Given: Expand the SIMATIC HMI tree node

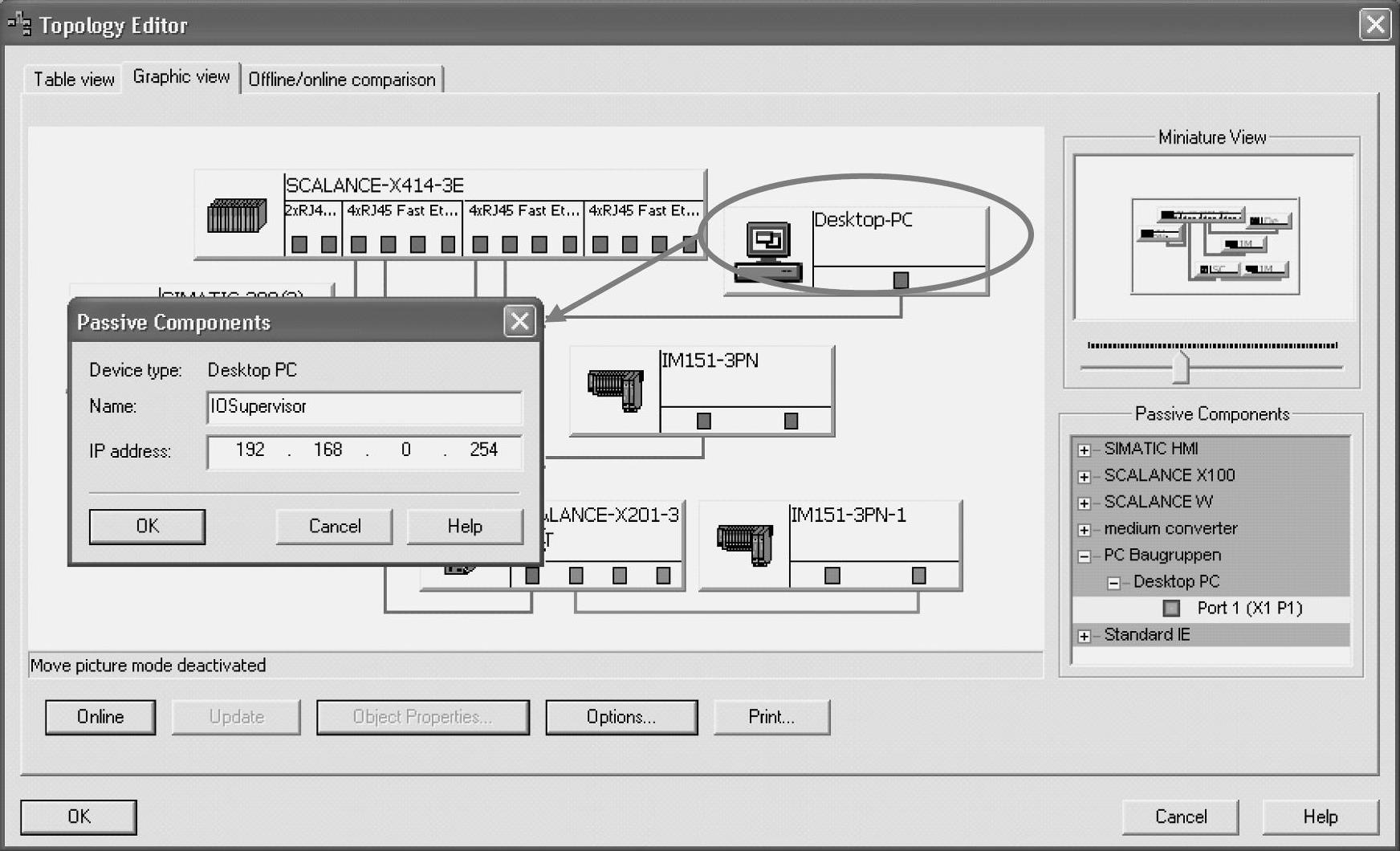Looking at the screenshot, I should tap(1085, 450).
